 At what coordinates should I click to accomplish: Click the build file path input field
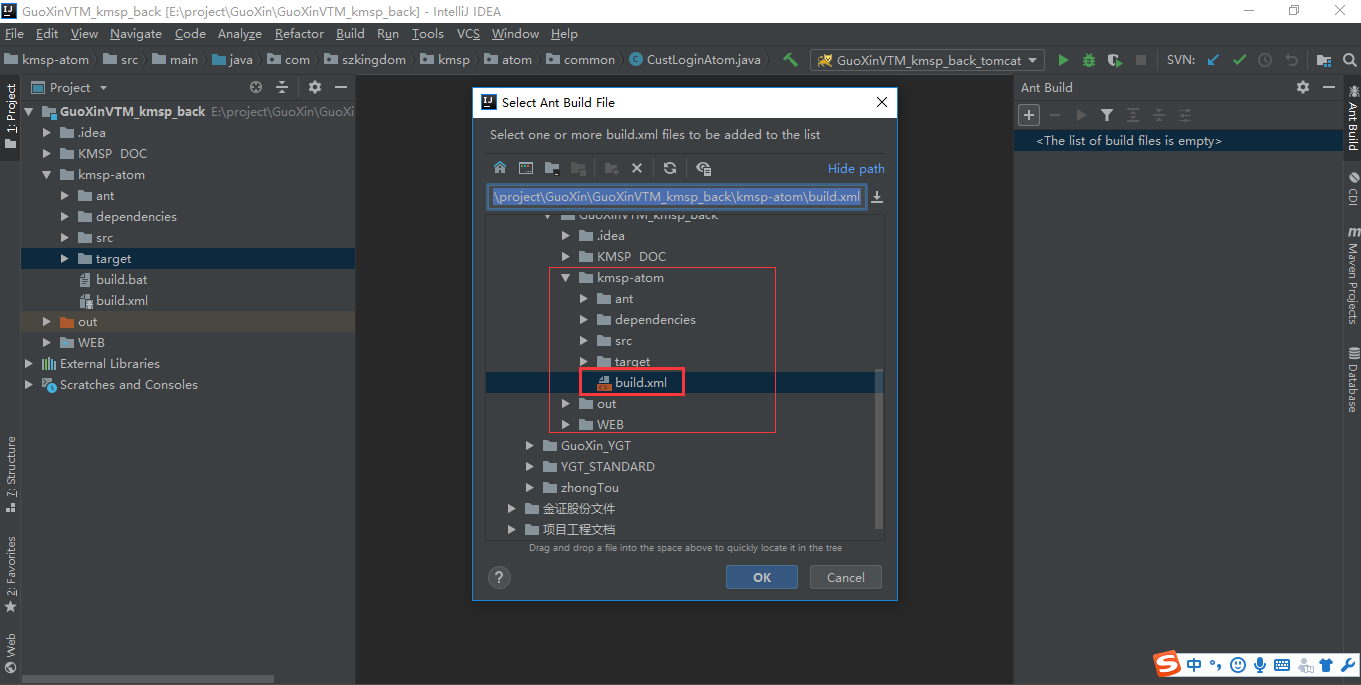tap(677, 197)
